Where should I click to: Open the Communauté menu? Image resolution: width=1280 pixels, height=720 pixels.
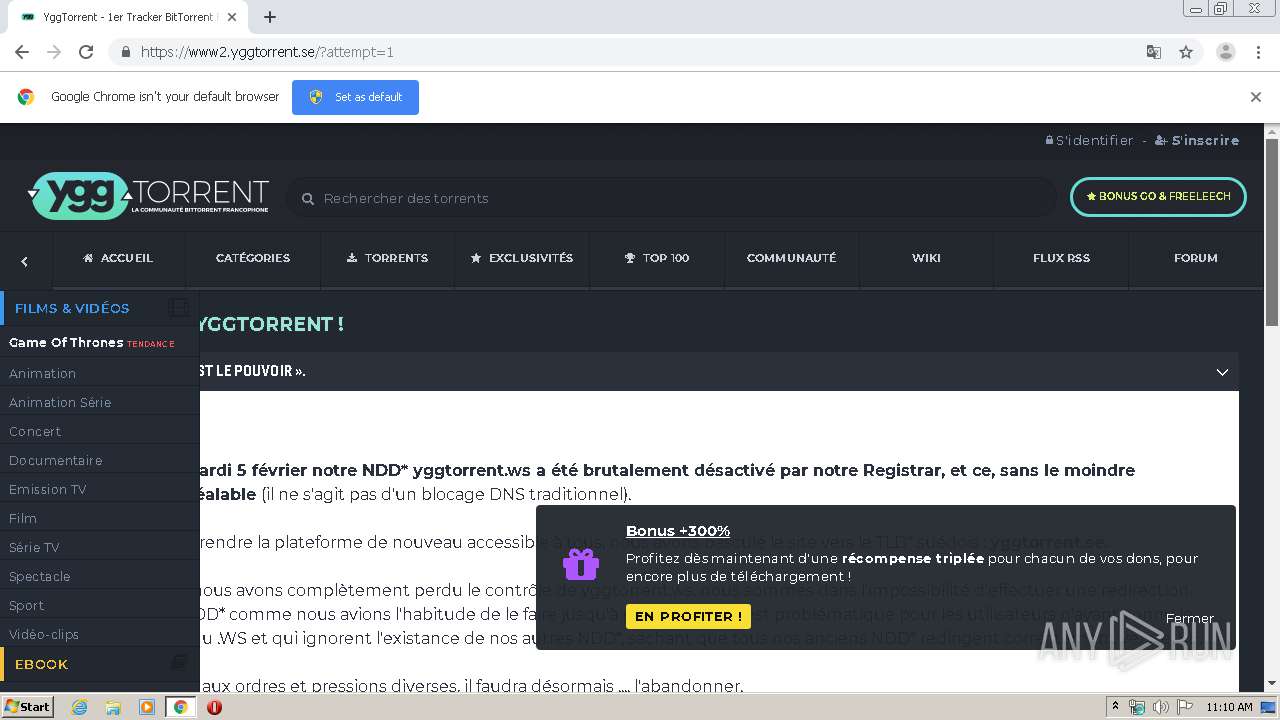(791, 258)
